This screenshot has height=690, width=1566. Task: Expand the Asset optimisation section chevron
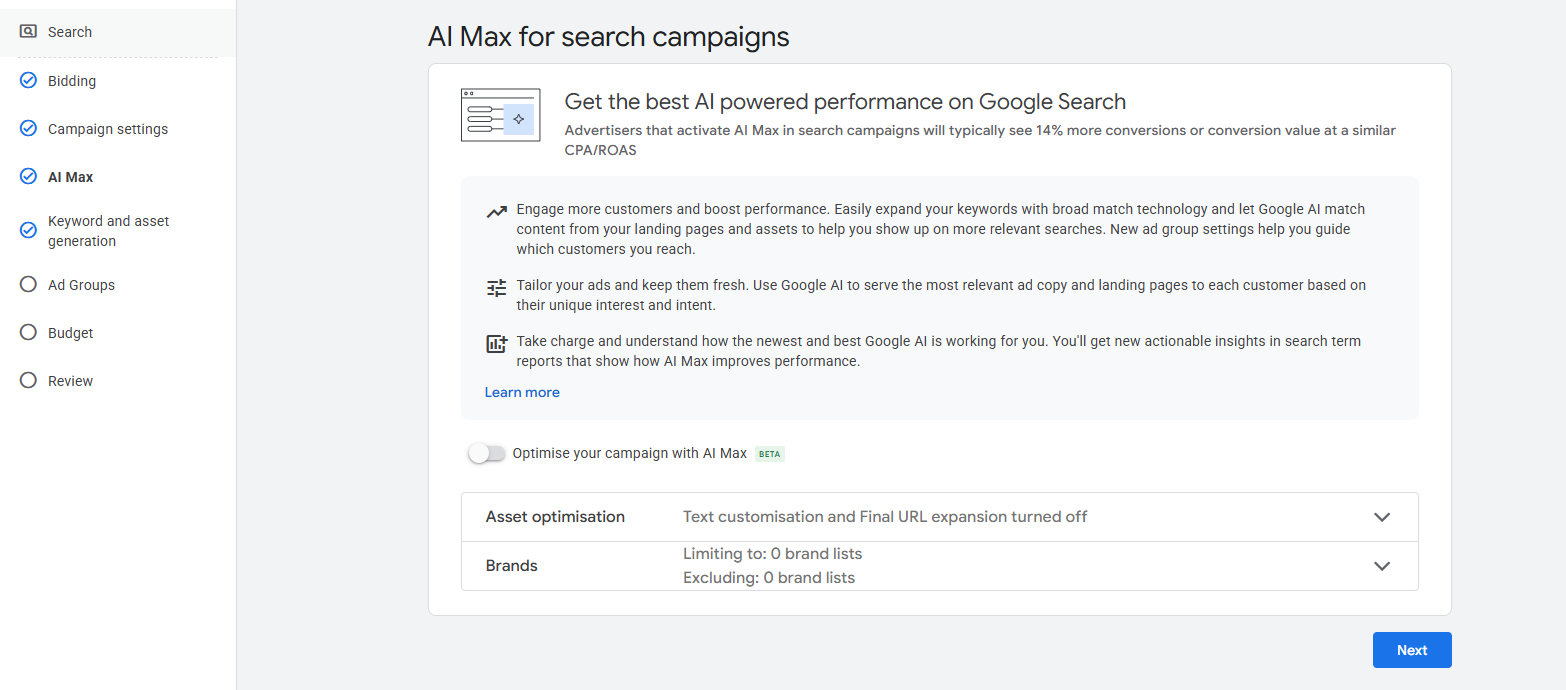pyautogui.click(x=1382, y=517)
